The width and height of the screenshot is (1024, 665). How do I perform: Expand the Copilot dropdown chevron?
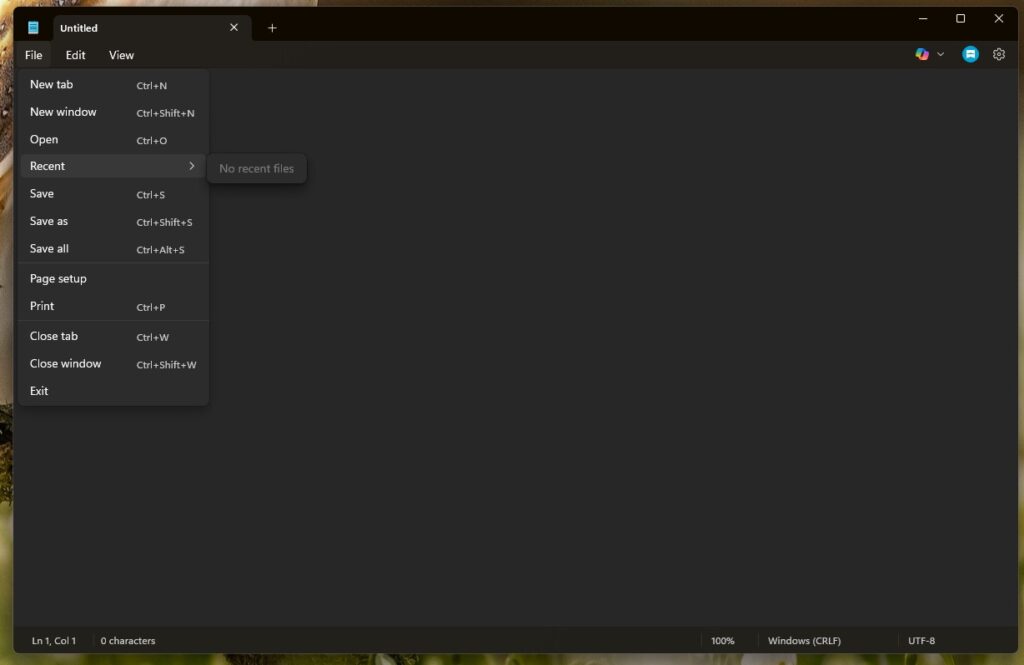point(940,54)
